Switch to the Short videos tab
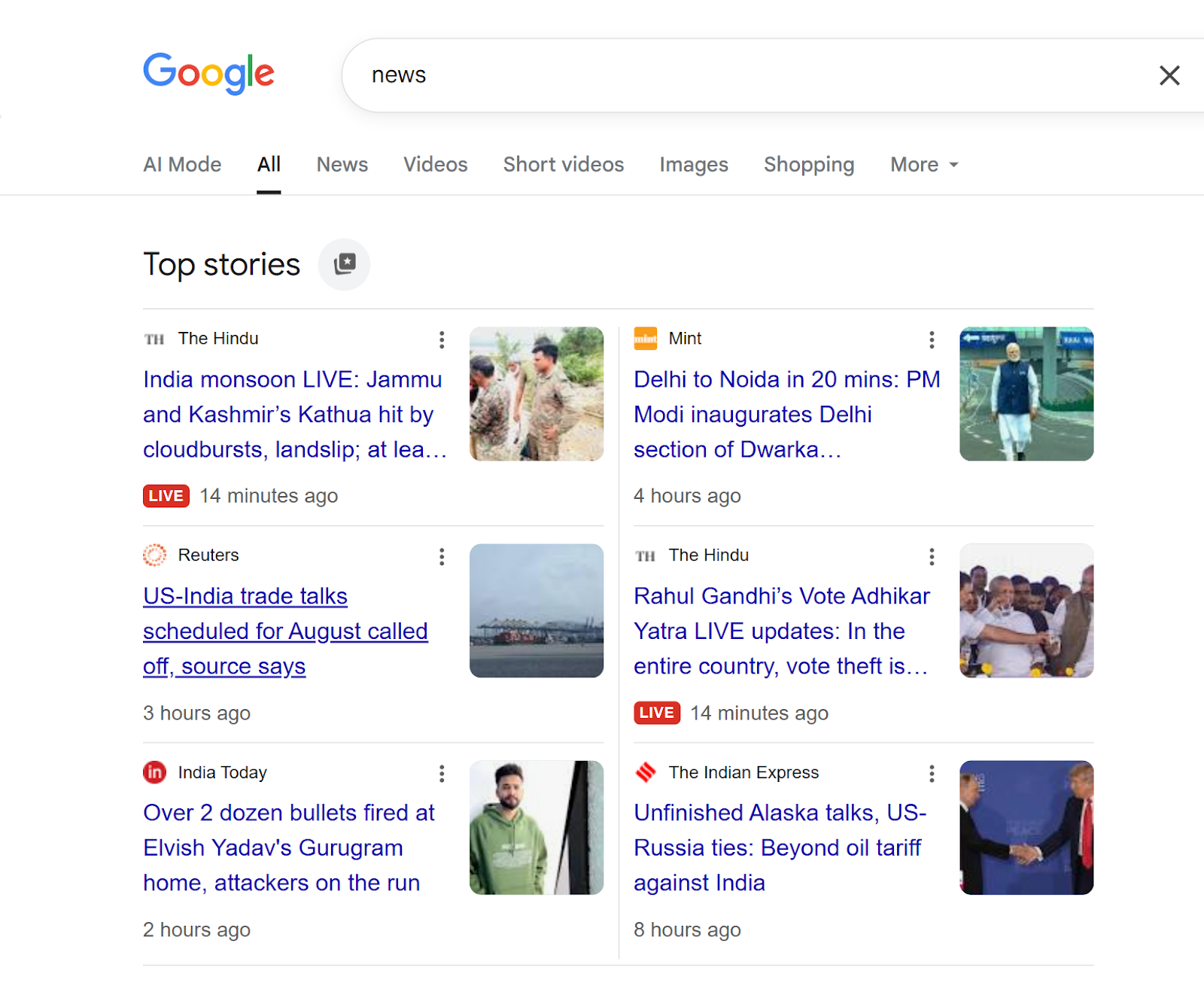1204x995 pixels. 564,164
